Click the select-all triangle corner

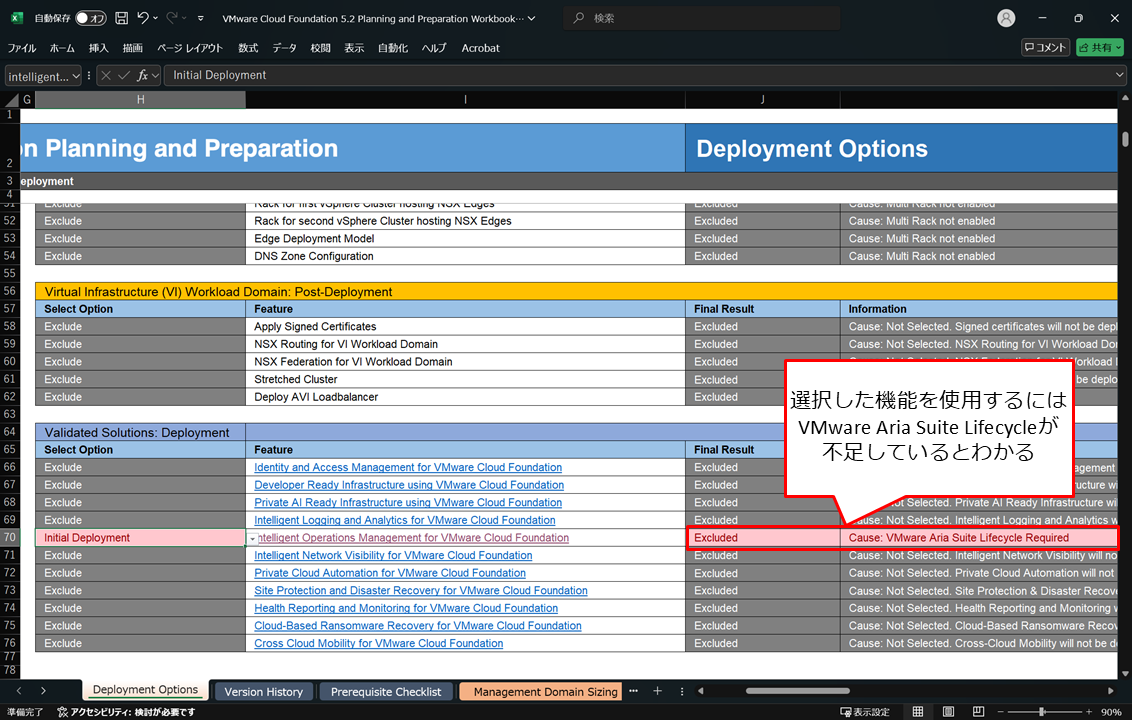[11, 100]
